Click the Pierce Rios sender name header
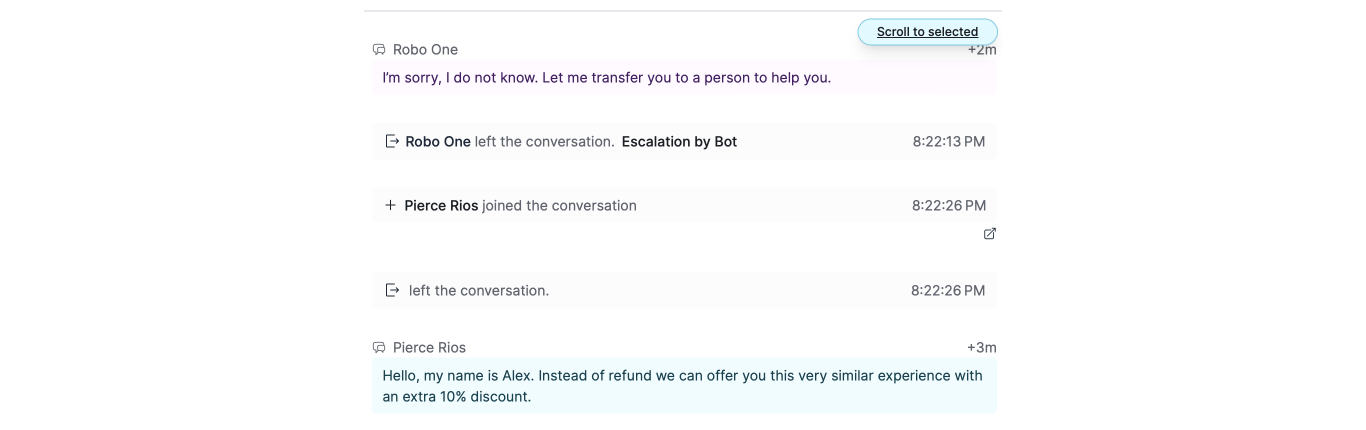This screenshot has width=1366, height=430. point(429,348)
